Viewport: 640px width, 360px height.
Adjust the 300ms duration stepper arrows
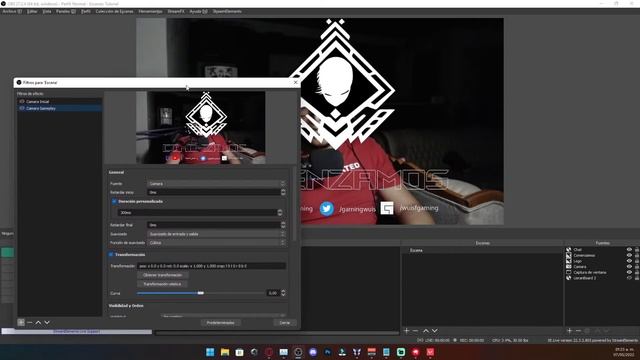coord(280,212)
